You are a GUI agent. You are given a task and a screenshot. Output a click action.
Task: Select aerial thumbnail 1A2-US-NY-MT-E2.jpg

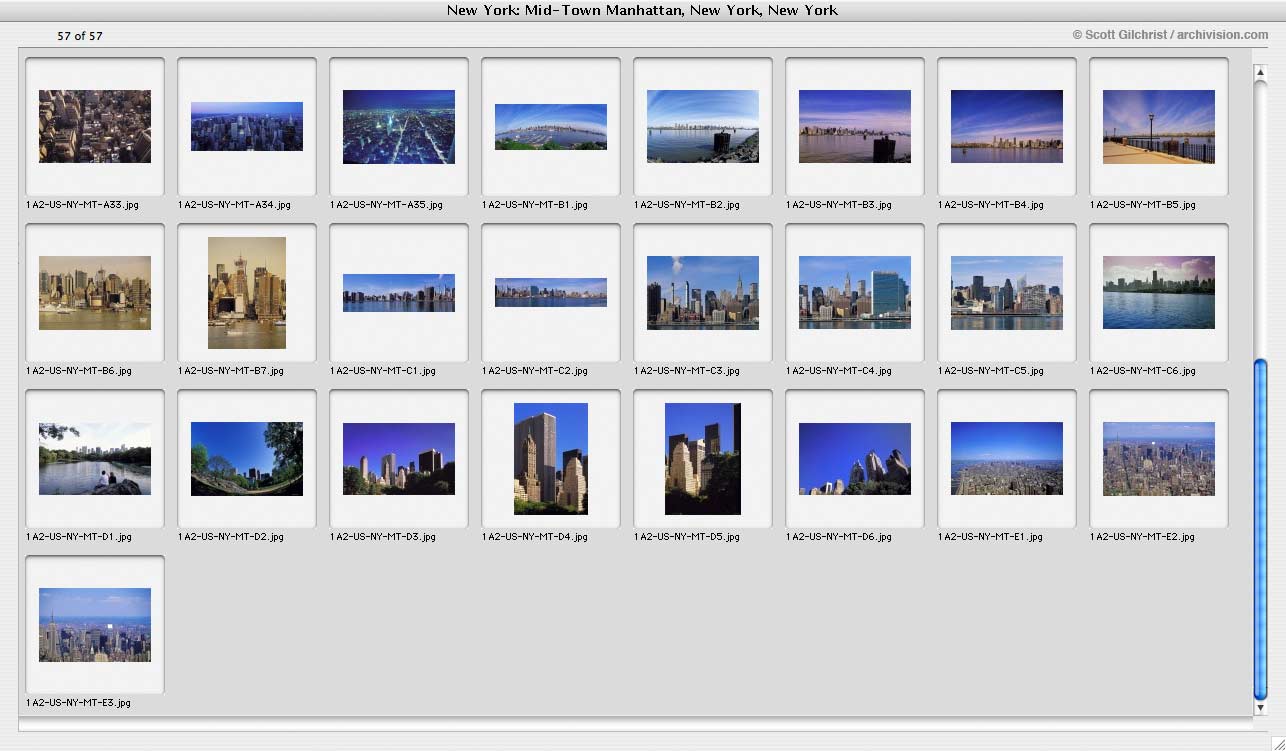1159,459
